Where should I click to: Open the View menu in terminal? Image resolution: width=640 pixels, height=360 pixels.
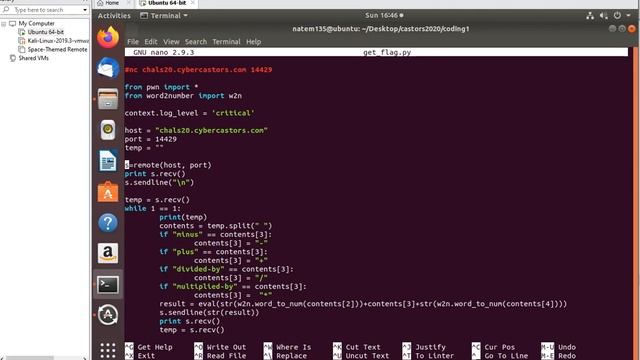coord(171,42)
